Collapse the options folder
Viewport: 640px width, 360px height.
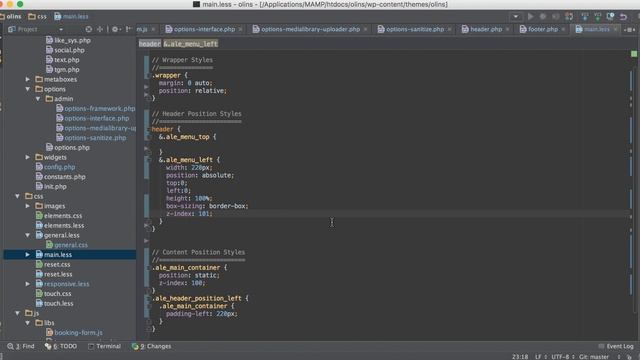28,89
